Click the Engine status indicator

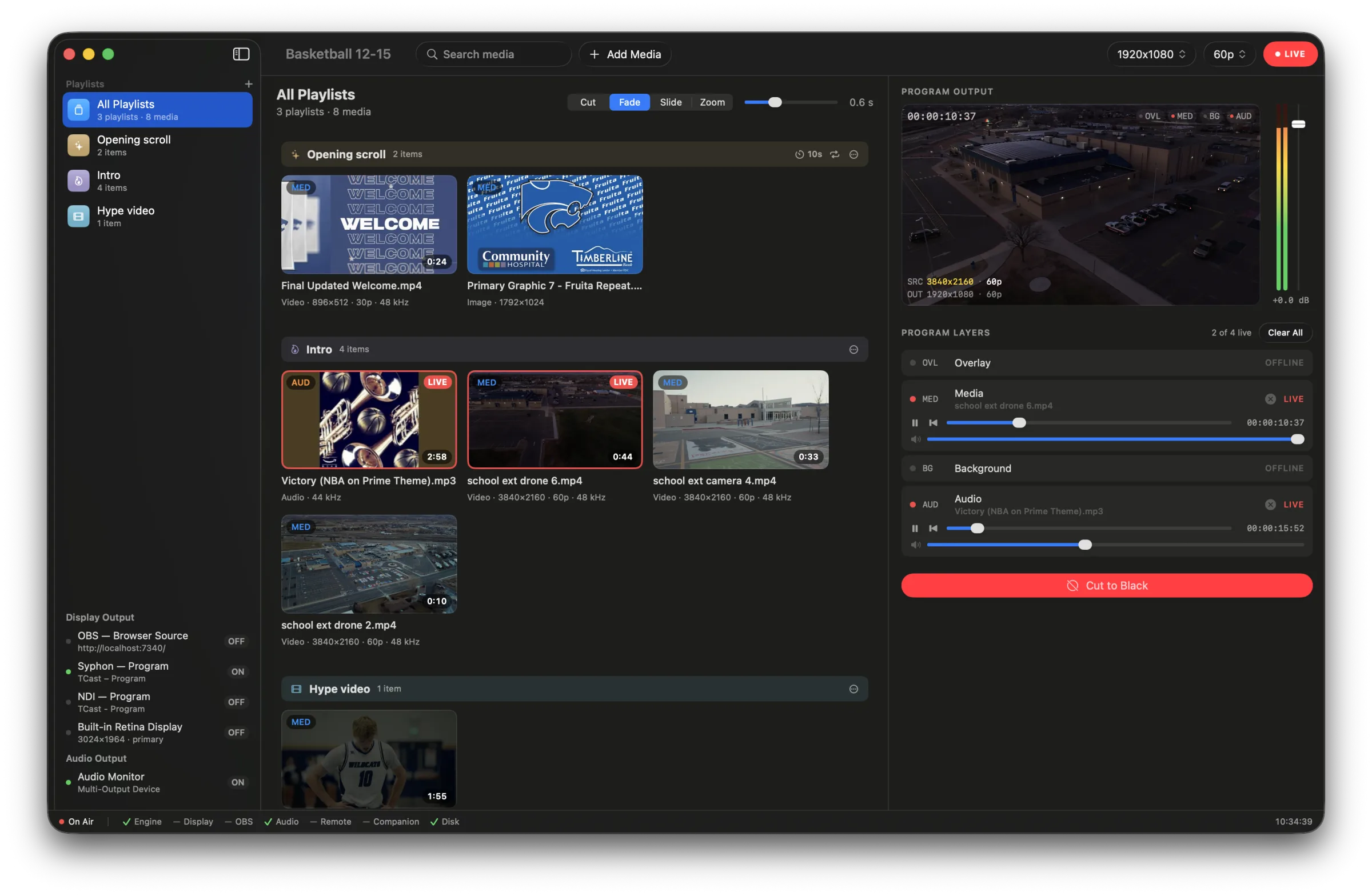click(142, 822)
